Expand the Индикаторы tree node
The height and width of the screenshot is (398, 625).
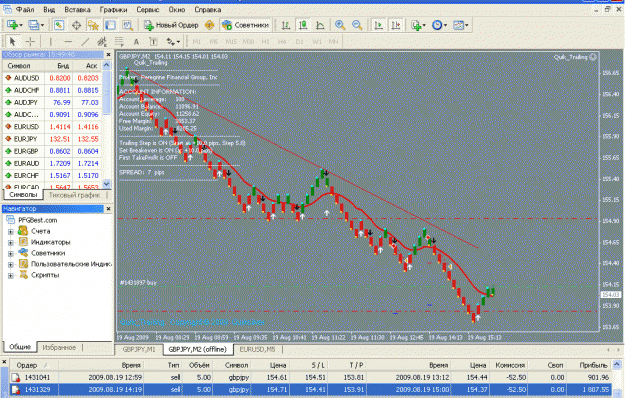tap(11, 242)
